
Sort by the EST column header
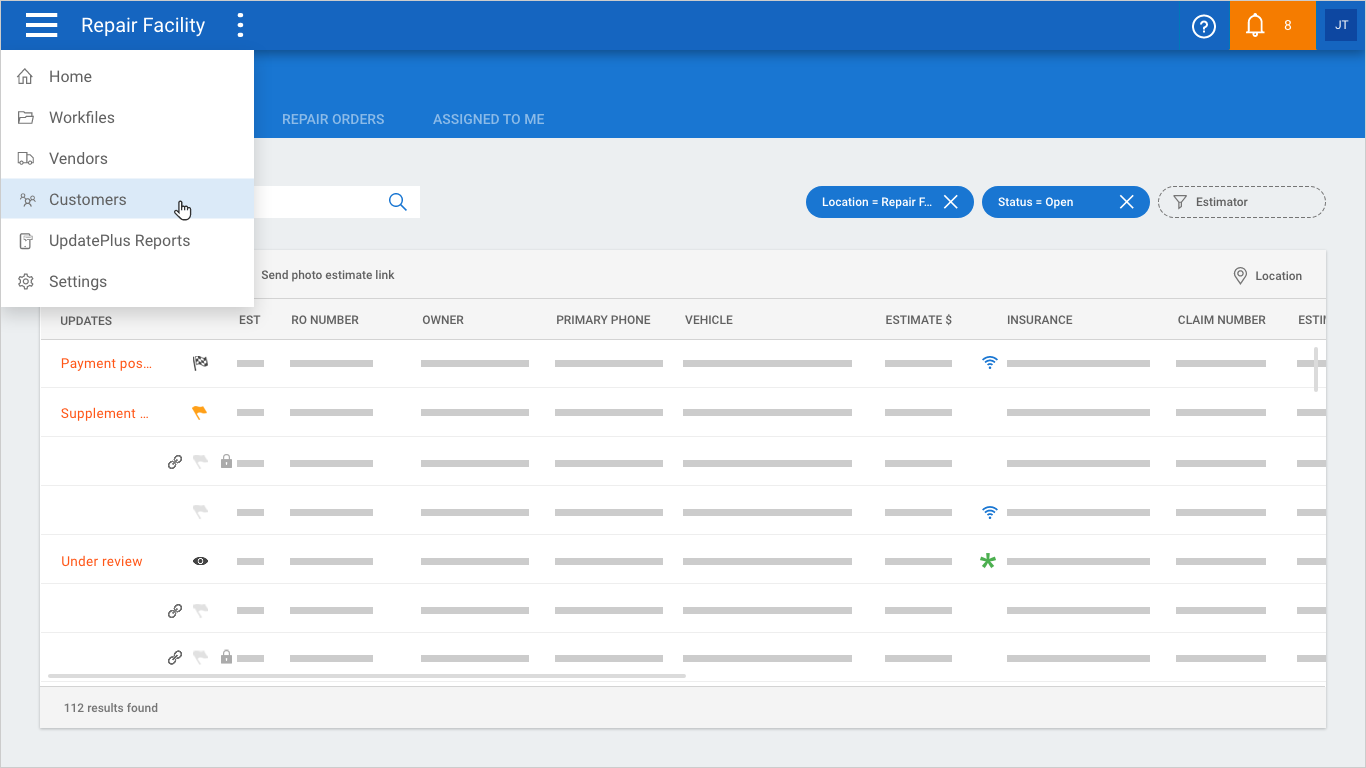click(x=250, y=320)
